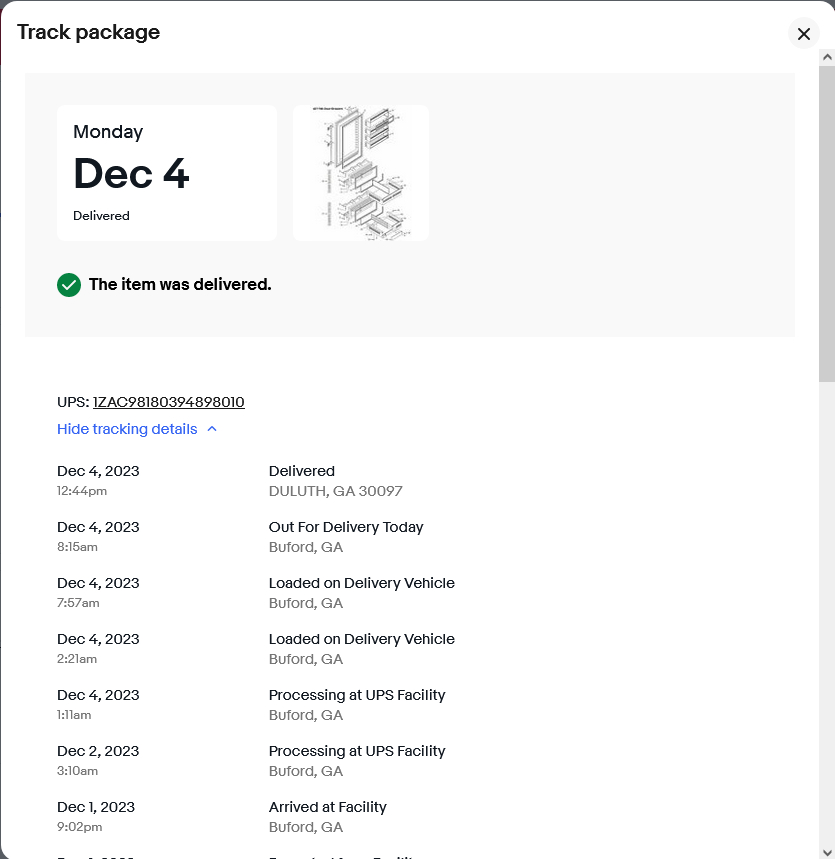Image resolution: width=835 pixels, height=859 pixels.
Task: Click the scrollbar up arrow
Action: click(x=827, y=57)
